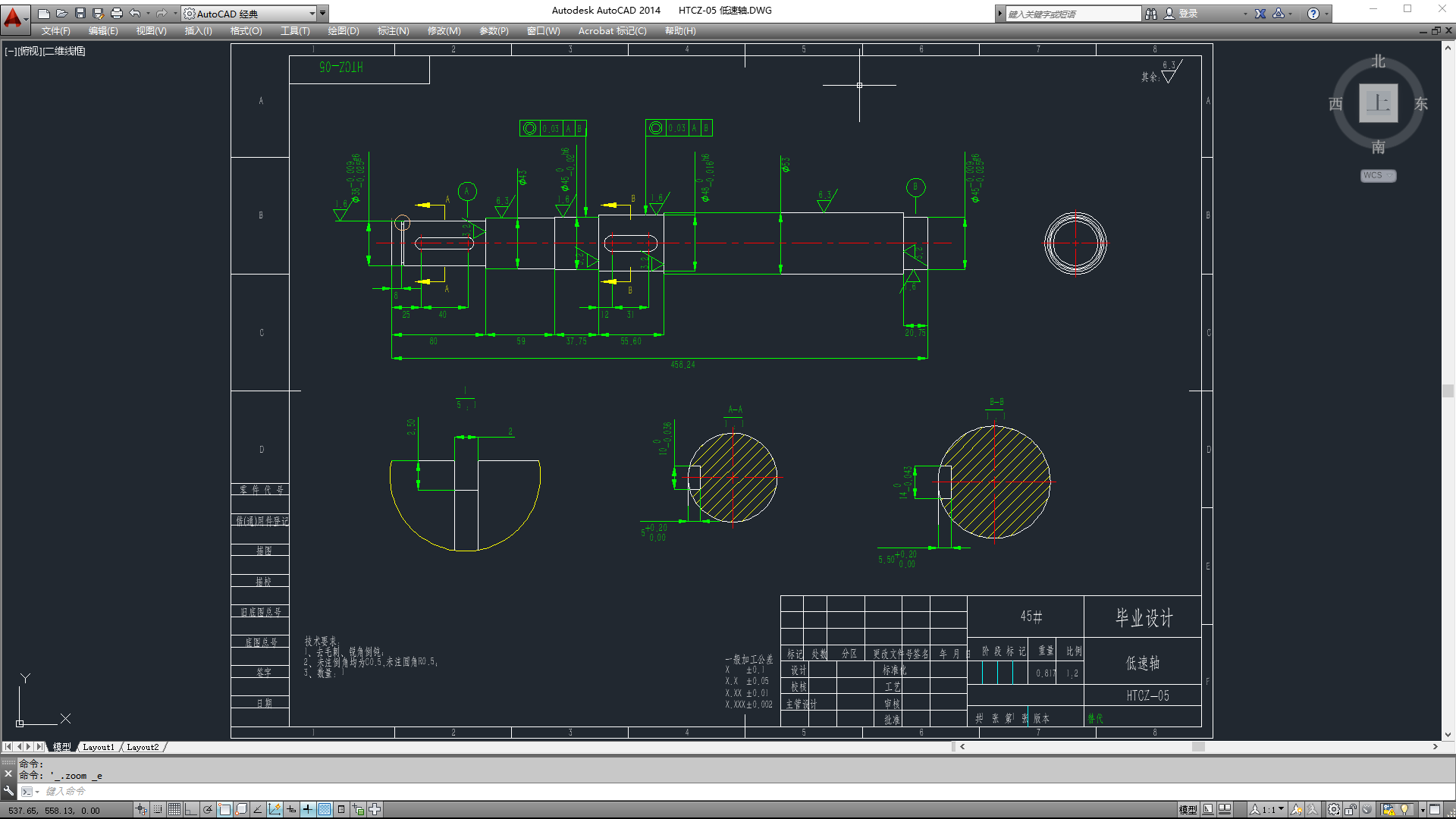The width and height of the screenshot is (1456, 819).
Task: Open the AutoCAD 经典 workspace dropdown
Action: pyautogui.click(x=249, y=14)
